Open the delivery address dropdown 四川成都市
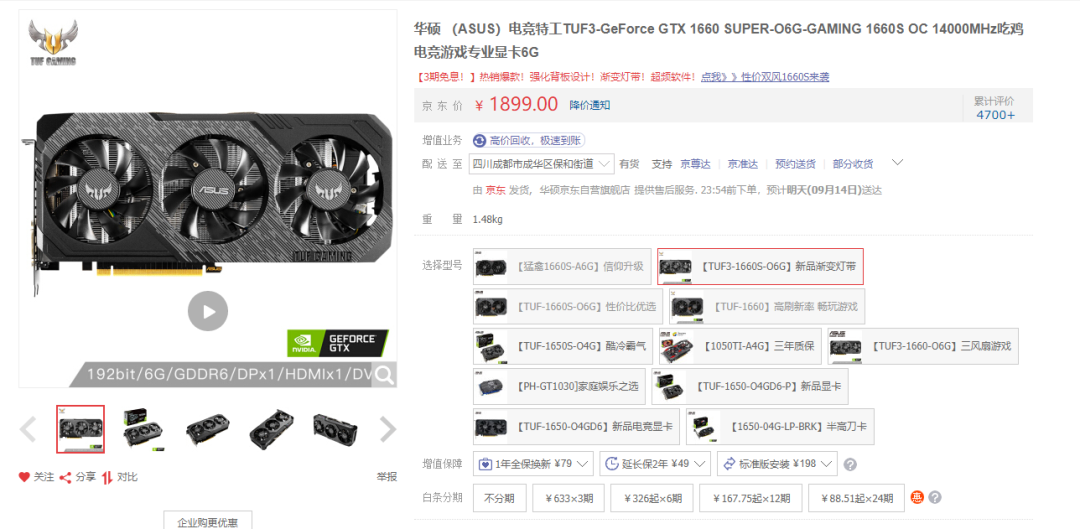This screenshot has height=529, width=1080. pyautogui.click(x=541, y=164)
